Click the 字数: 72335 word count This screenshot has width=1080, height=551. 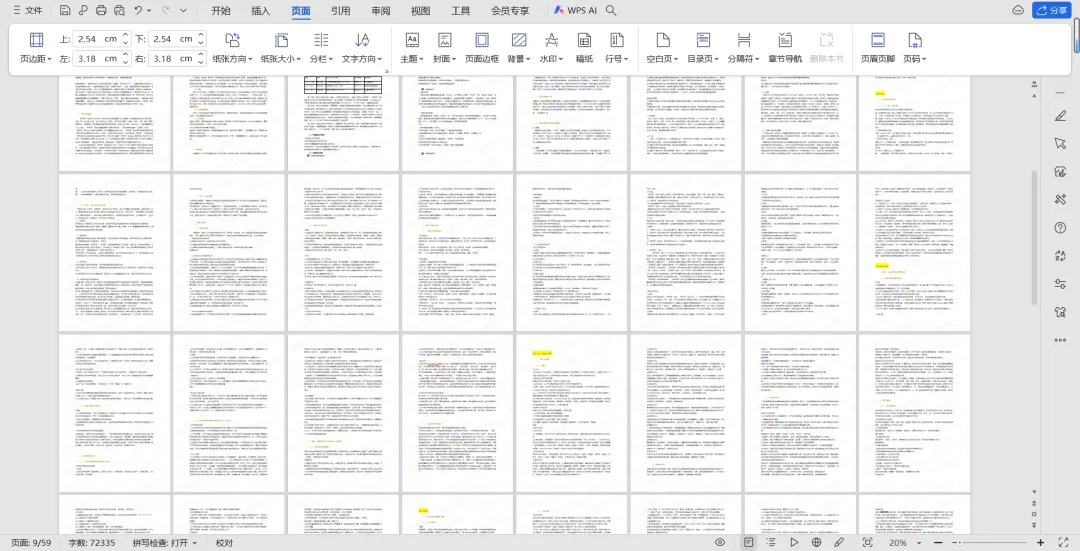(x=92, y=543)
